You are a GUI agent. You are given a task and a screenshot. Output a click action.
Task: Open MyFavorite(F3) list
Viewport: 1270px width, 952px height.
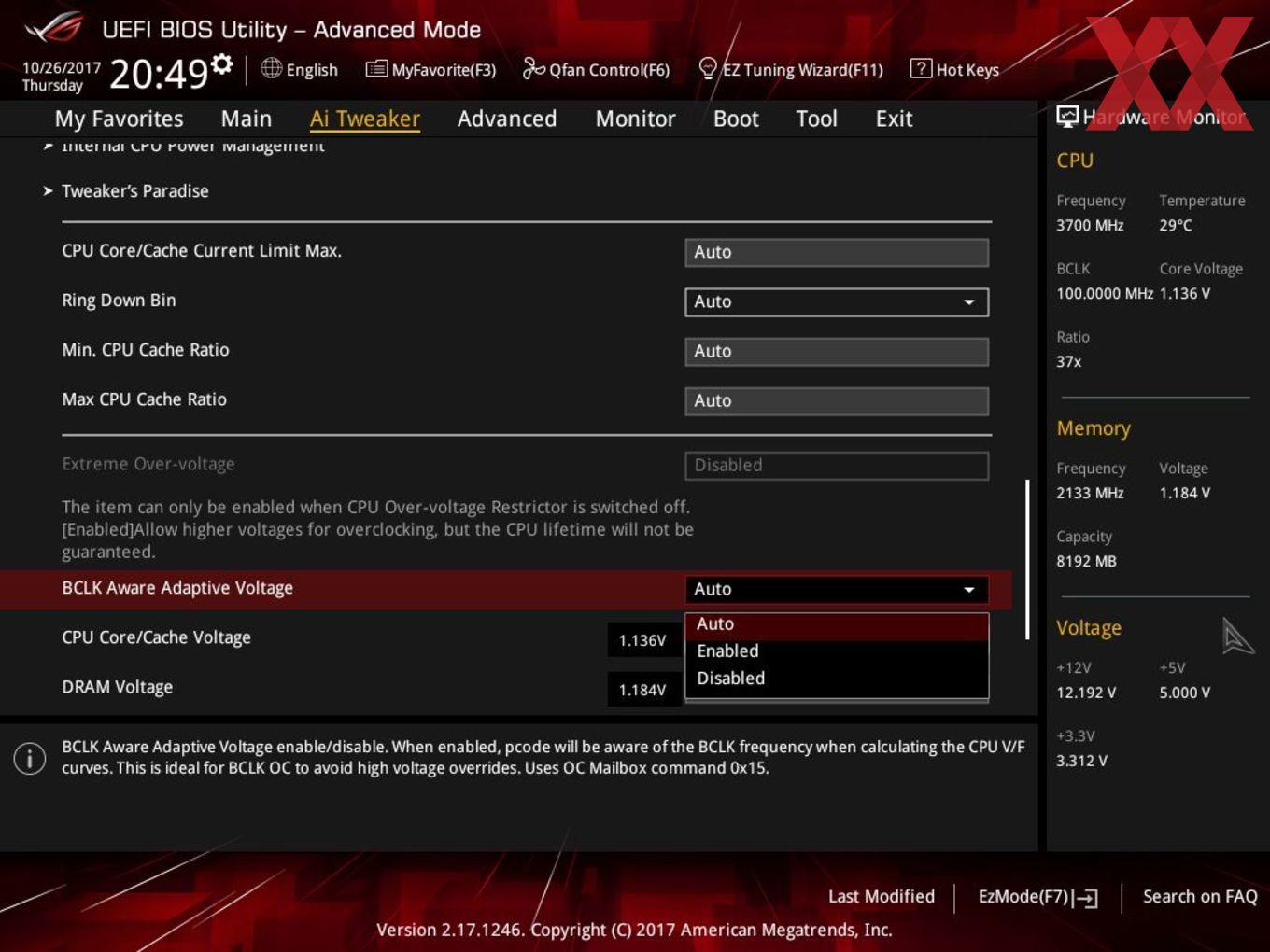430,69
